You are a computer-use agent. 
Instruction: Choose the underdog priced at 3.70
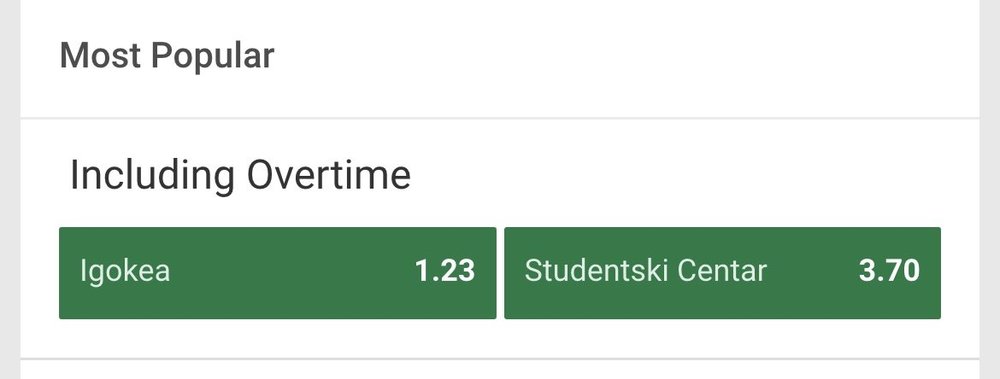coord(723,272)
